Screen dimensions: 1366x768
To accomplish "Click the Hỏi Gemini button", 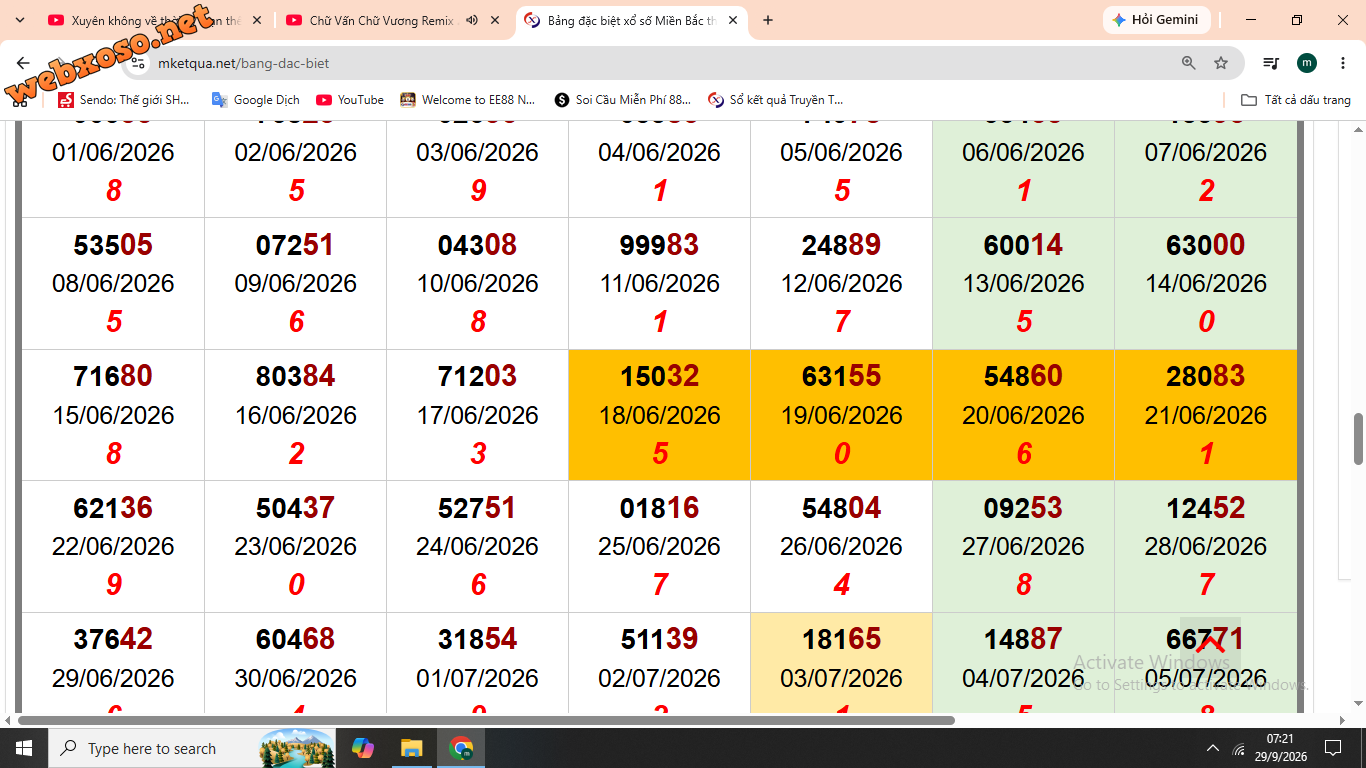I will 1157,20.
